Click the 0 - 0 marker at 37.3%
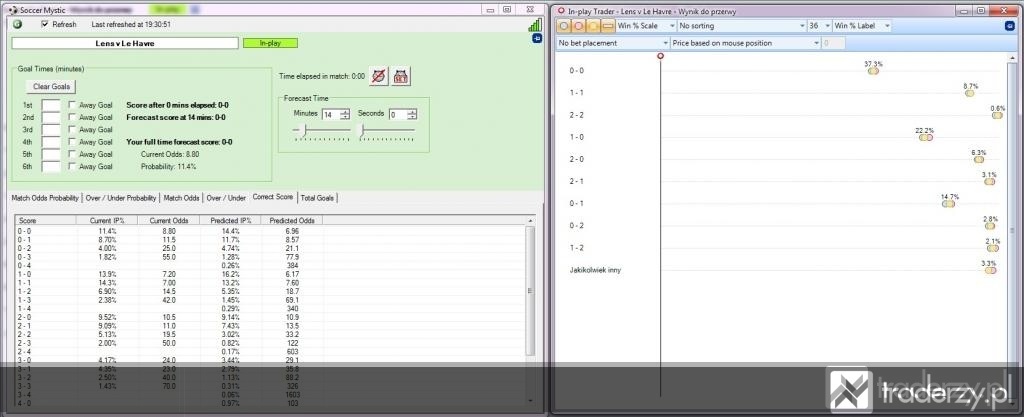The width and height of the screenshot is (1024, 417). (x=873, y=71)
